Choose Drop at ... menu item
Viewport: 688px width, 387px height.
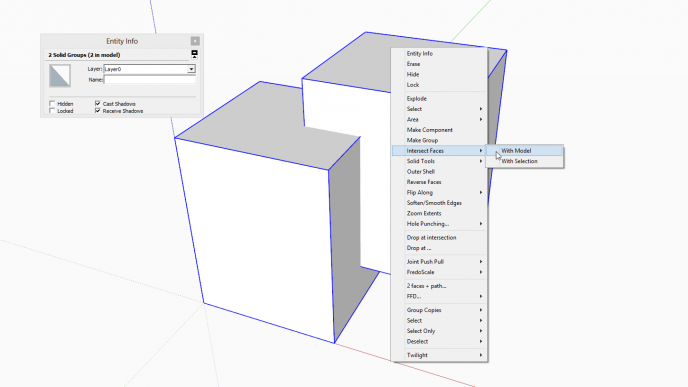(x=439, y=248)
